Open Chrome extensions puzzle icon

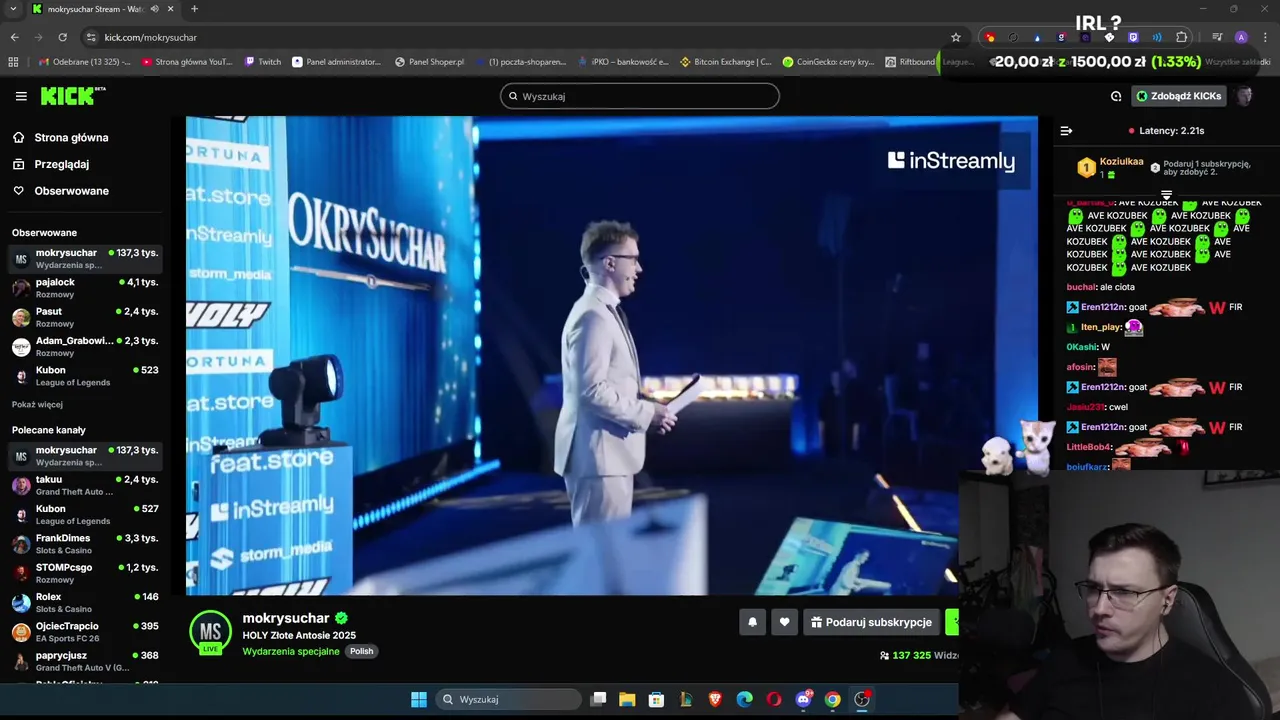point(1182,37)
